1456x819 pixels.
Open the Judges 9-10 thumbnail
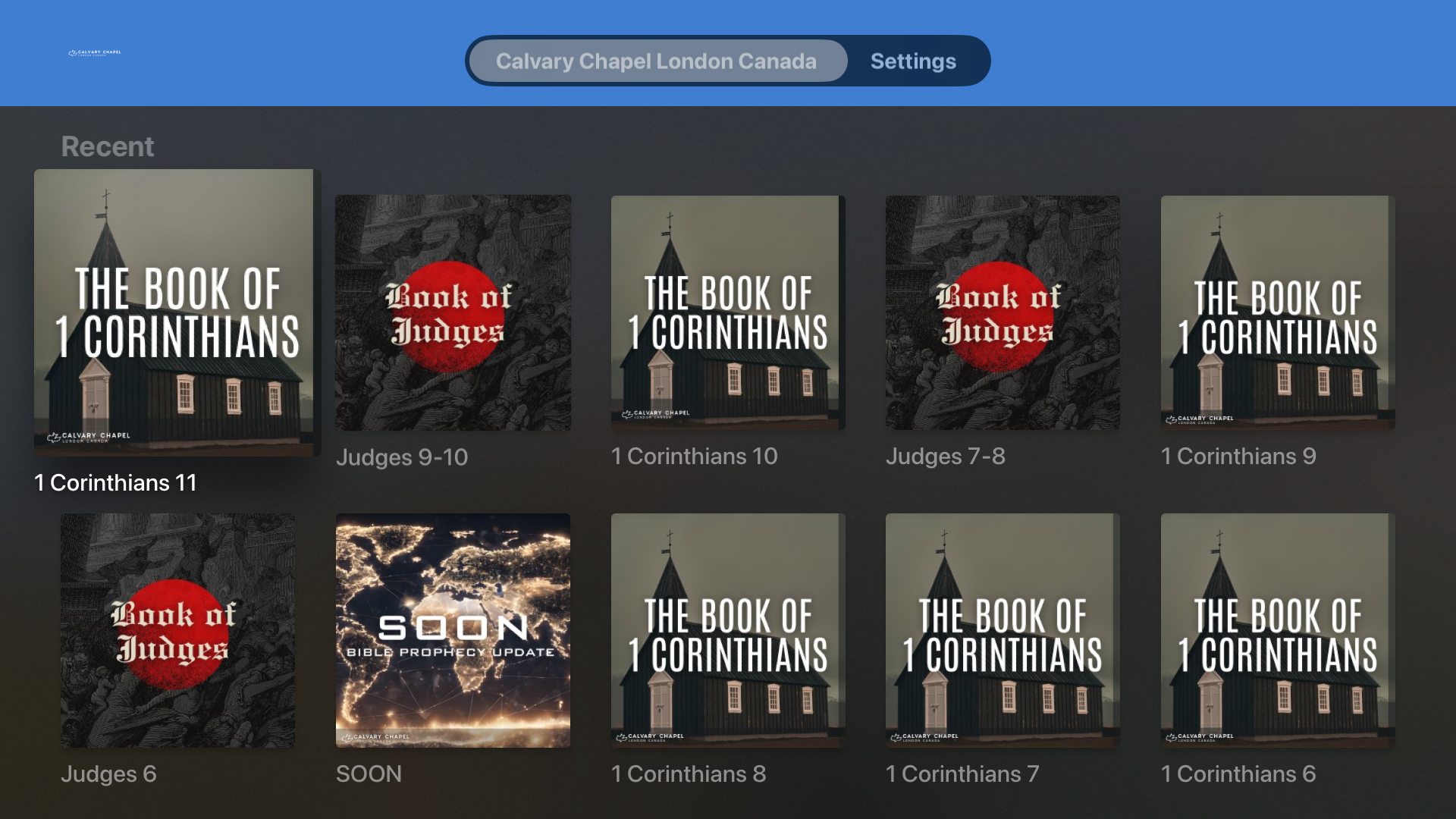tap(453, 312)
